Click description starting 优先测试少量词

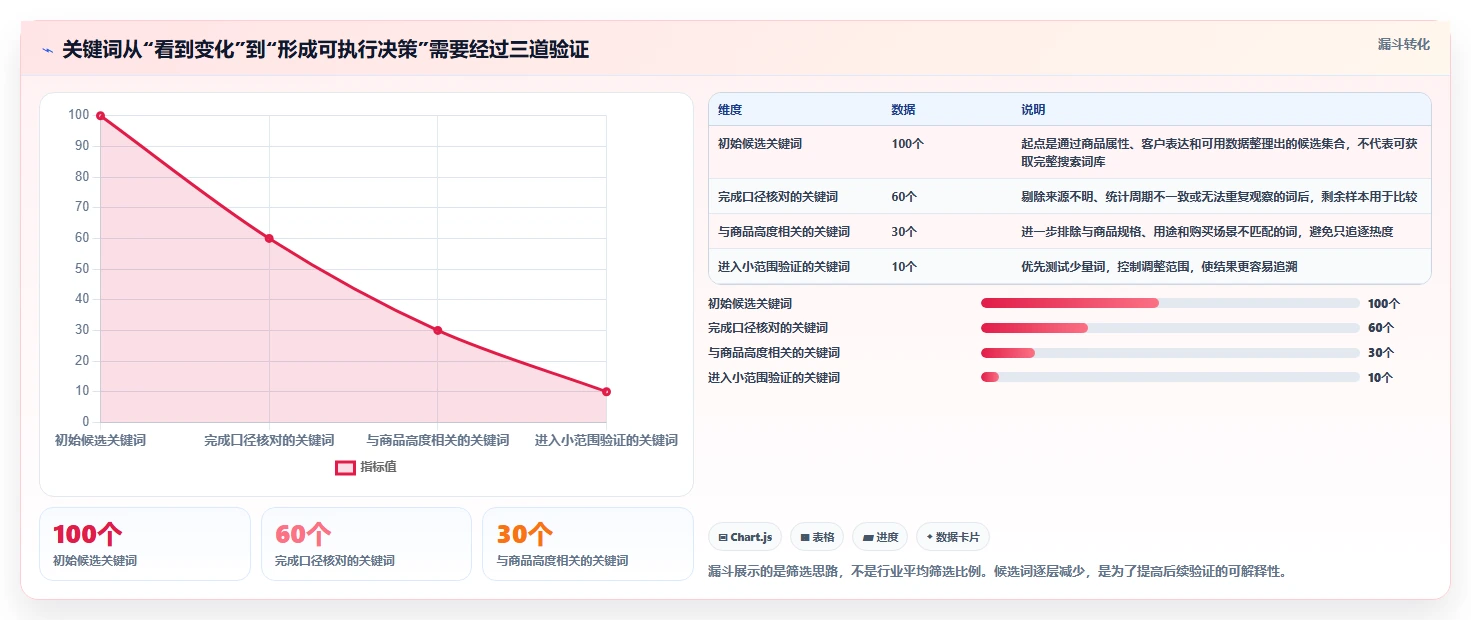pyautogui.click(x=1159, y=266)
